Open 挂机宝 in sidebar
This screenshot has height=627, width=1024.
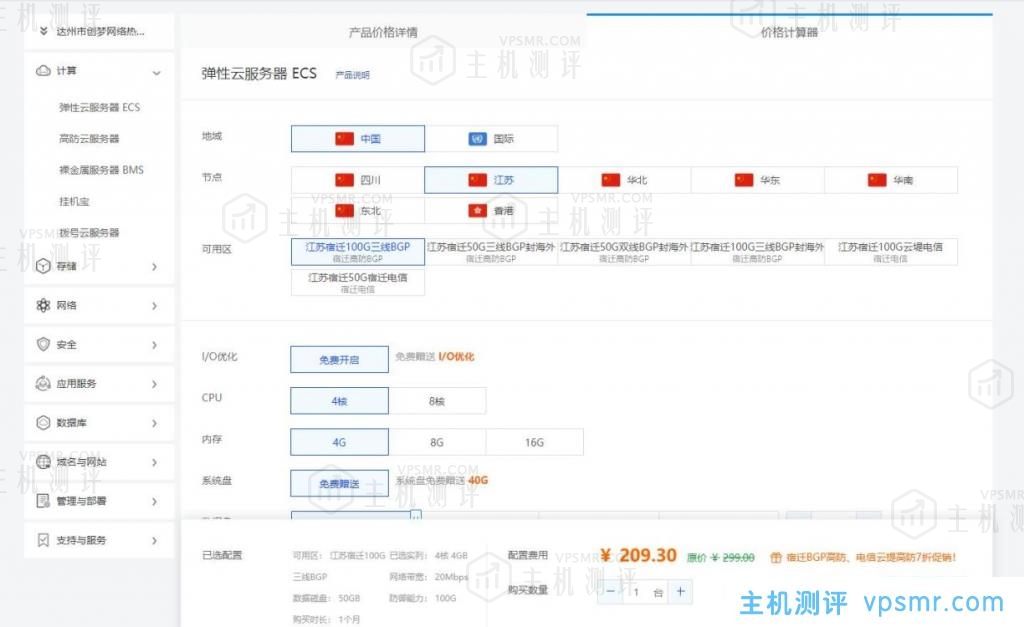coord(74,201)
